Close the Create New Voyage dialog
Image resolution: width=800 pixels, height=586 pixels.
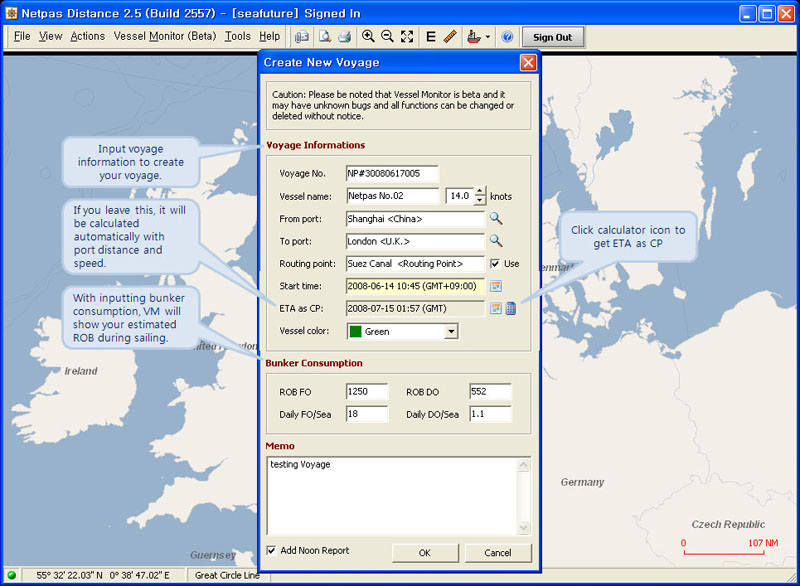[x=528, y=63]
